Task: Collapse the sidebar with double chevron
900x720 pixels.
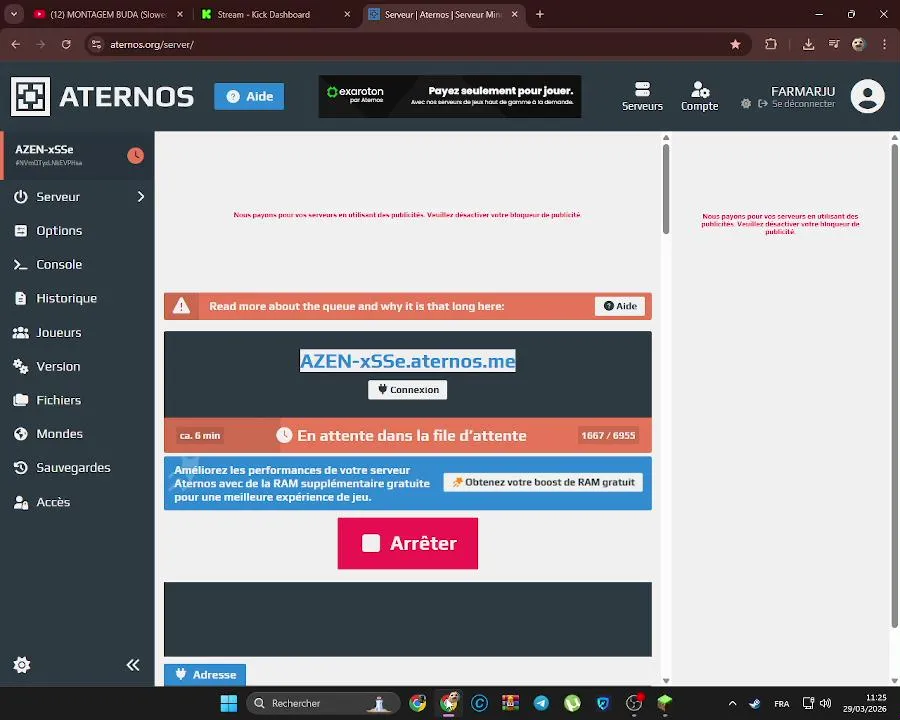Action: coord(133,665)
